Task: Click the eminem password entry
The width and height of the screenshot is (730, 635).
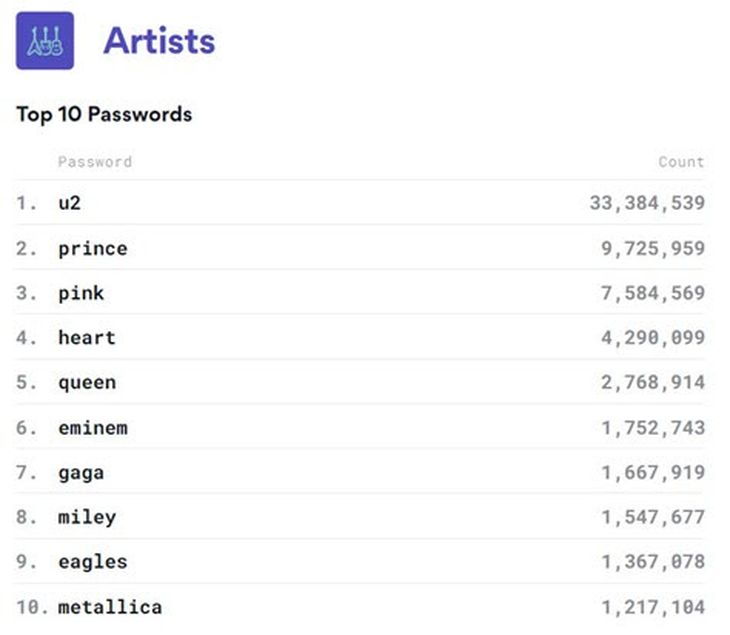Action: point(93,428)
